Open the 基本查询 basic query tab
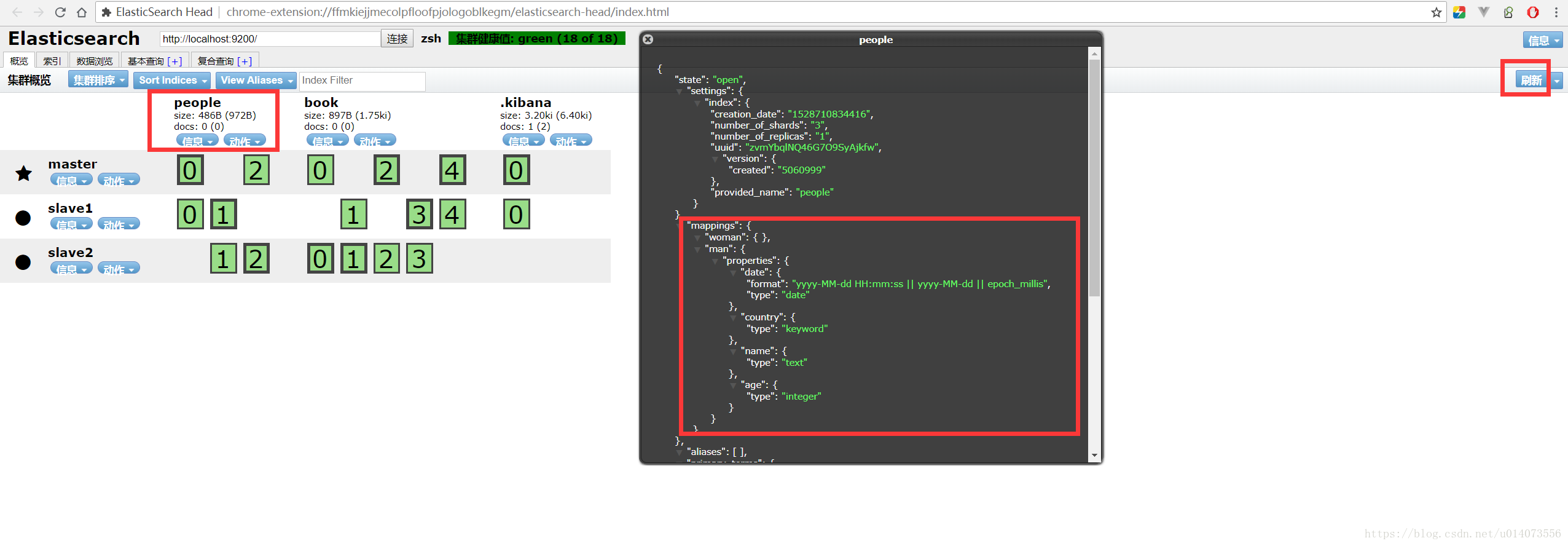Image resolution: width=1568 pixels, height=546 pixels. click(x=155, y=61)
